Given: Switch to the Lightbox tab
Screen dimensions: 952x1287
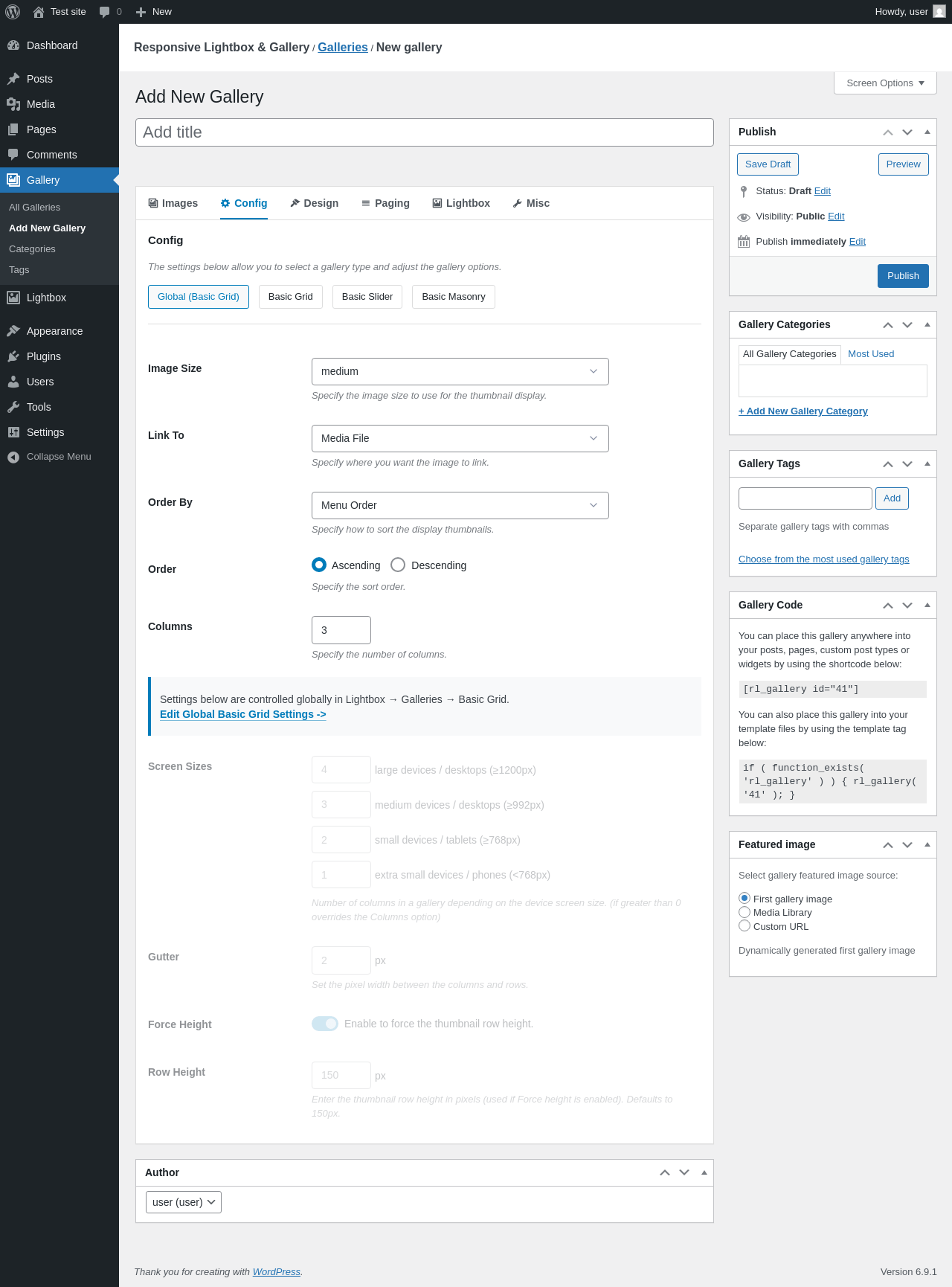Looking at the screenshot, I should coord(461,203).
